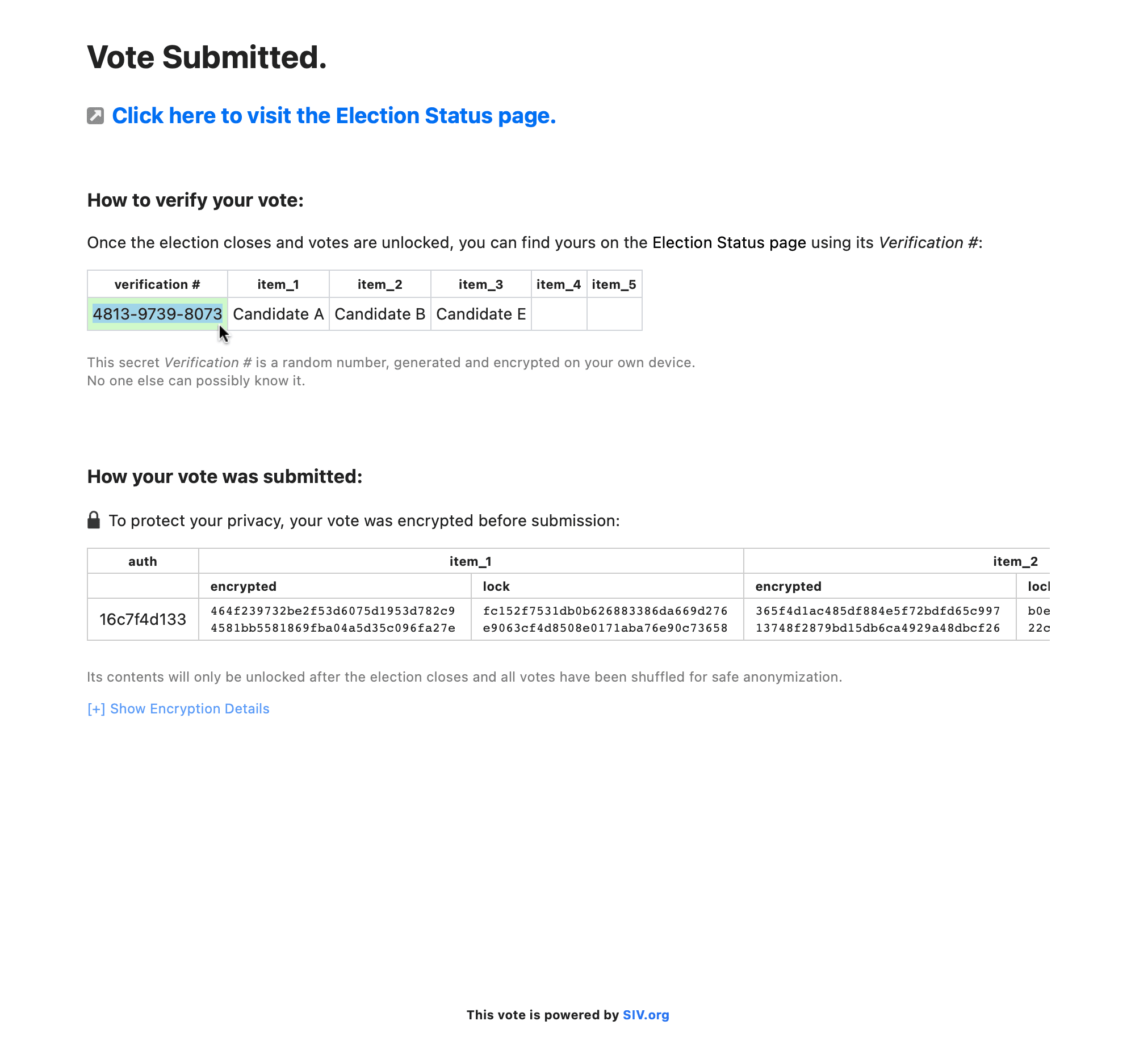
Task: Click the How your vote was submitted heading
Action: click(226, 476)
